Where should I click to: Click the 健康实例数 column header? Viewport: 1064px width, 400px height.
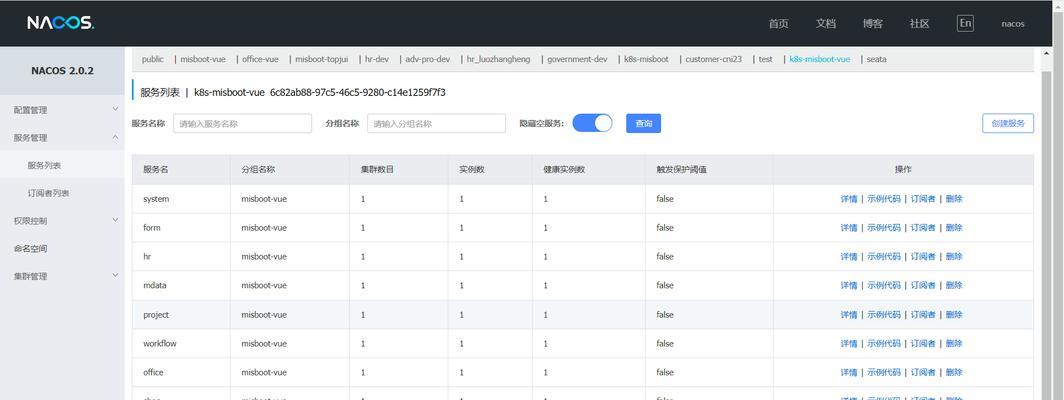tap(589, 169)
